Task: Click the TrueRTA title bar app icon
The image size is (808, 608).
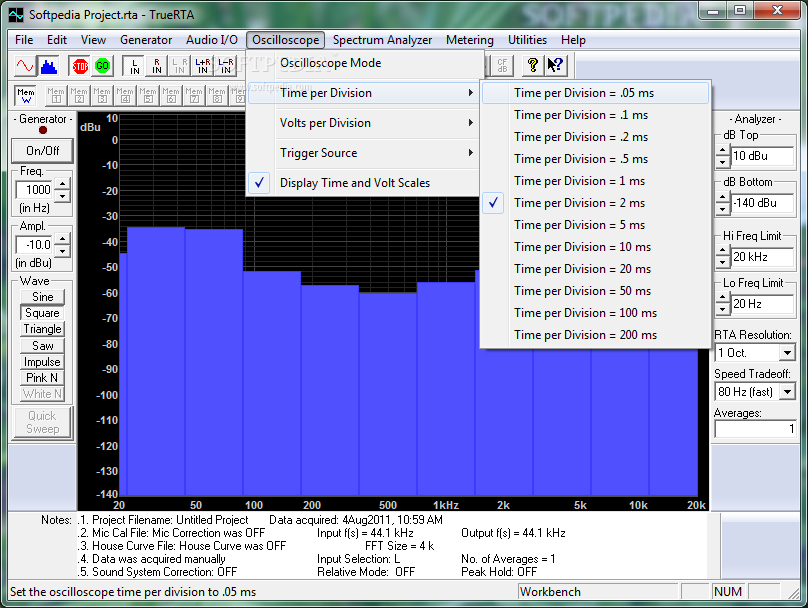Action: click(x=16, y=14)
